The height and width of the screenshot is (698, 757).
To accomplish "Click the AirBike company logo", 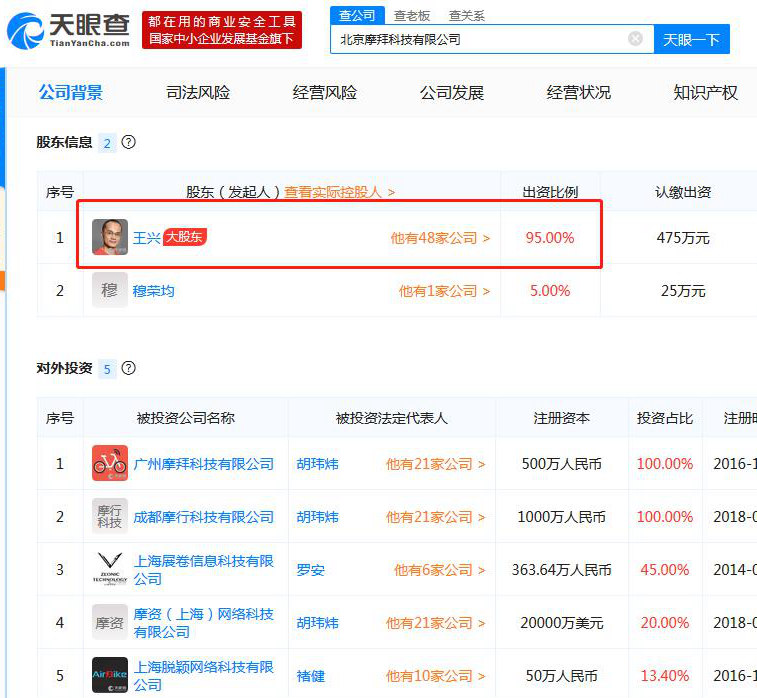I will (110, 675).
